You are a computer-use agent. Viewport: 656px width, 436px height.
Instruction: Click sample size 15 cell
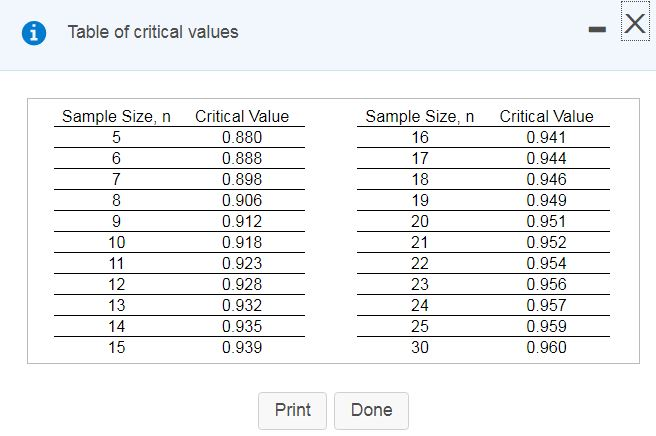(116, 347)
